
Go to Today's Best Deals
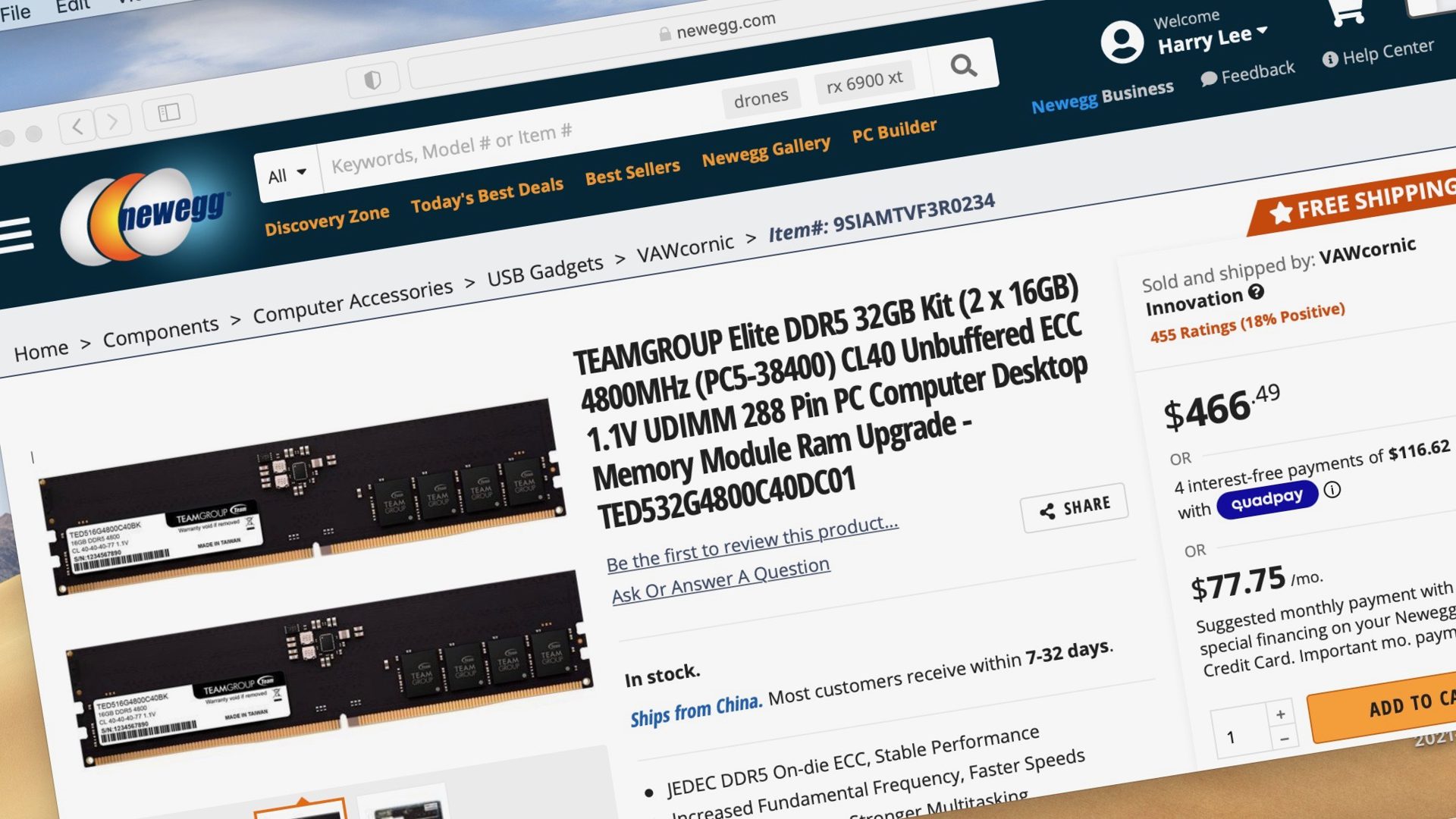click(487, 194)
